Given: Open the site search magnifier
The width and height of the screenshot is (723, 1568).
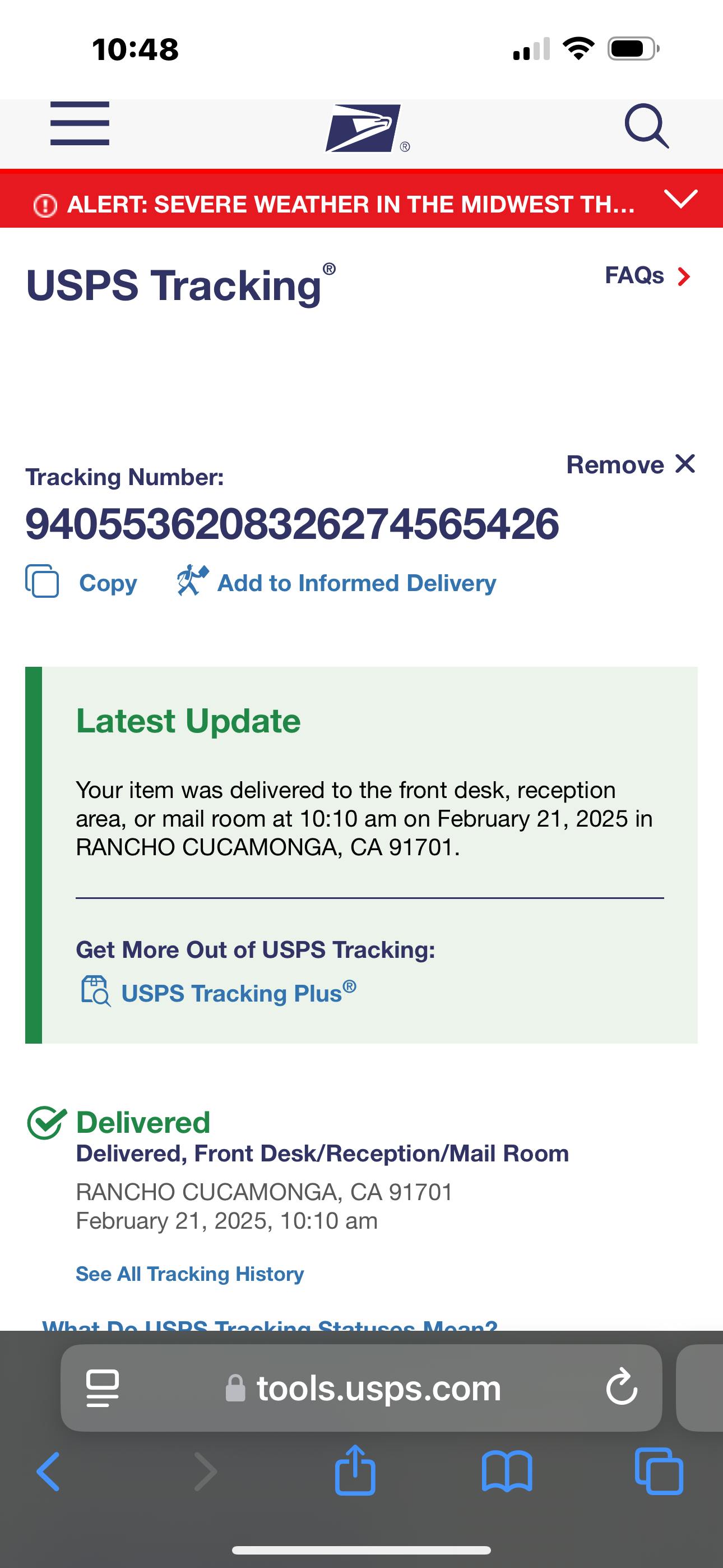Looking at the screenshot, I should pyautogui.click(x=646, y=126).
